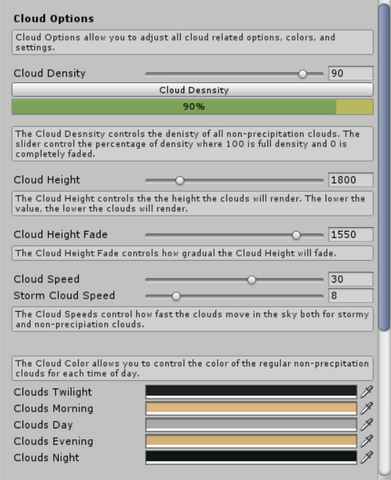Click the Cloud Color help text box
391x480 pixels.
coord(193,368)
